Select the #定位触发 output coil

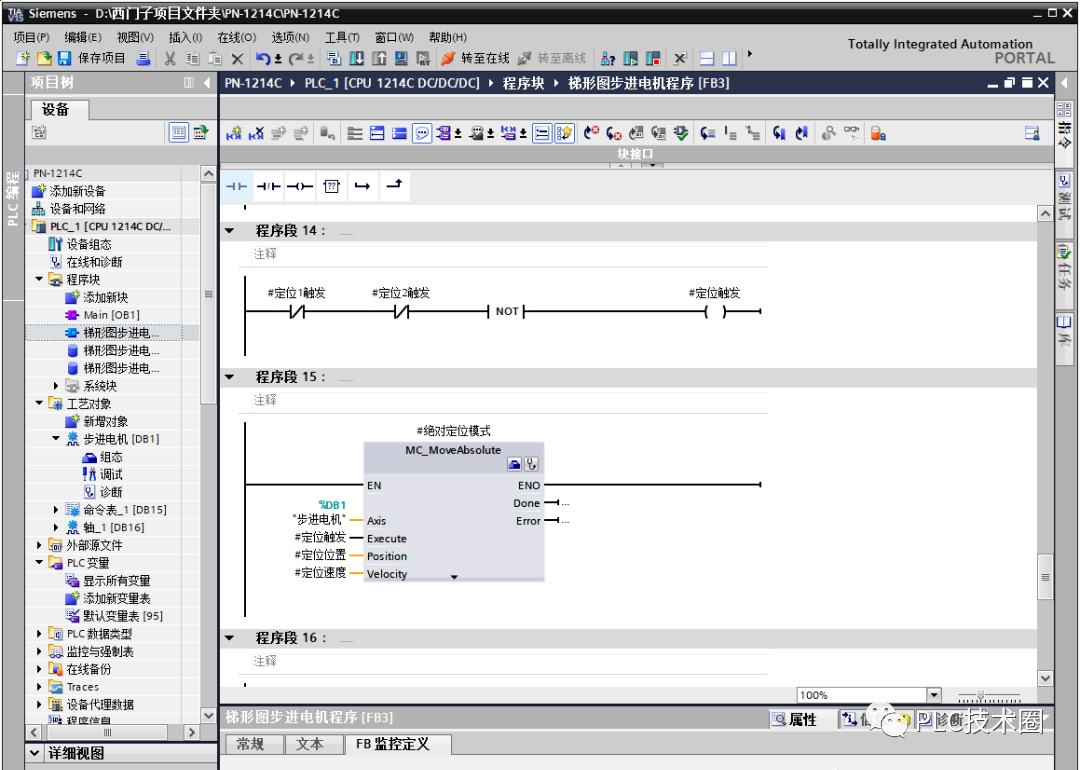tap(715, 311)
